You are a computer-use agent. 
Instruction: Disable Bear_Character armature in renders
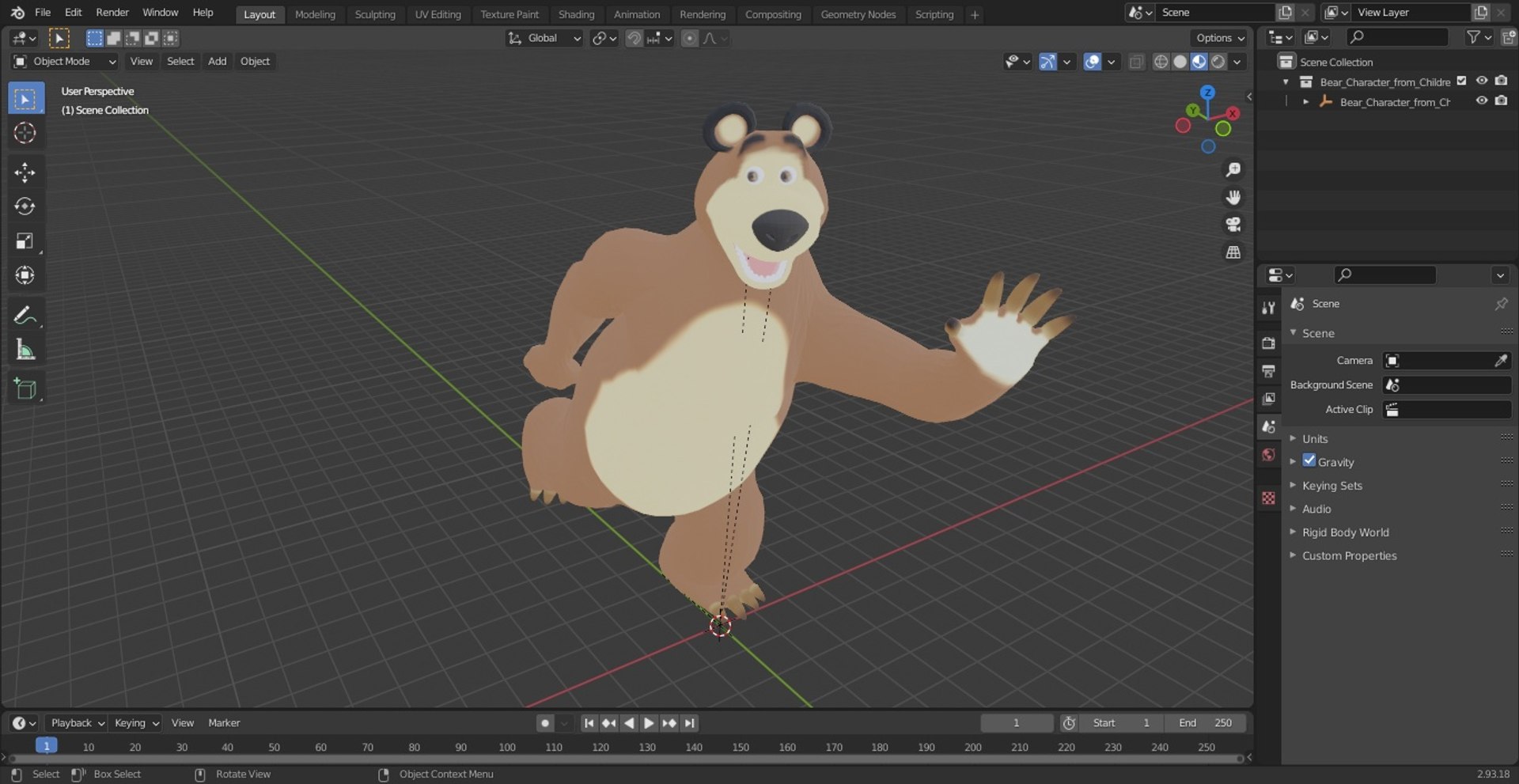click(1502, 101)
